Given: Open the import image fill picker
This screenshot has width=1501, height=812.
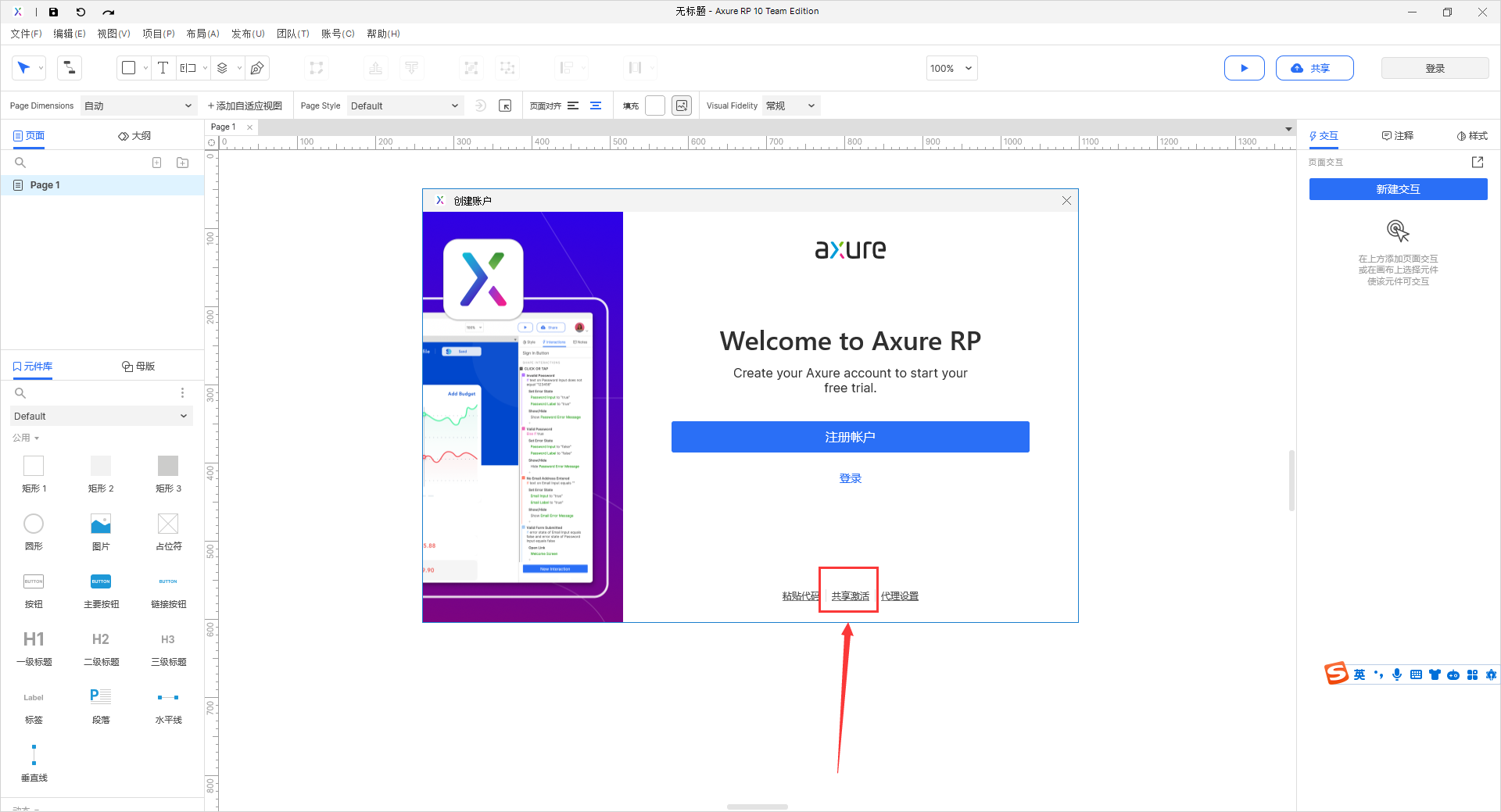Looking at the screenshot, I should 681,106.
